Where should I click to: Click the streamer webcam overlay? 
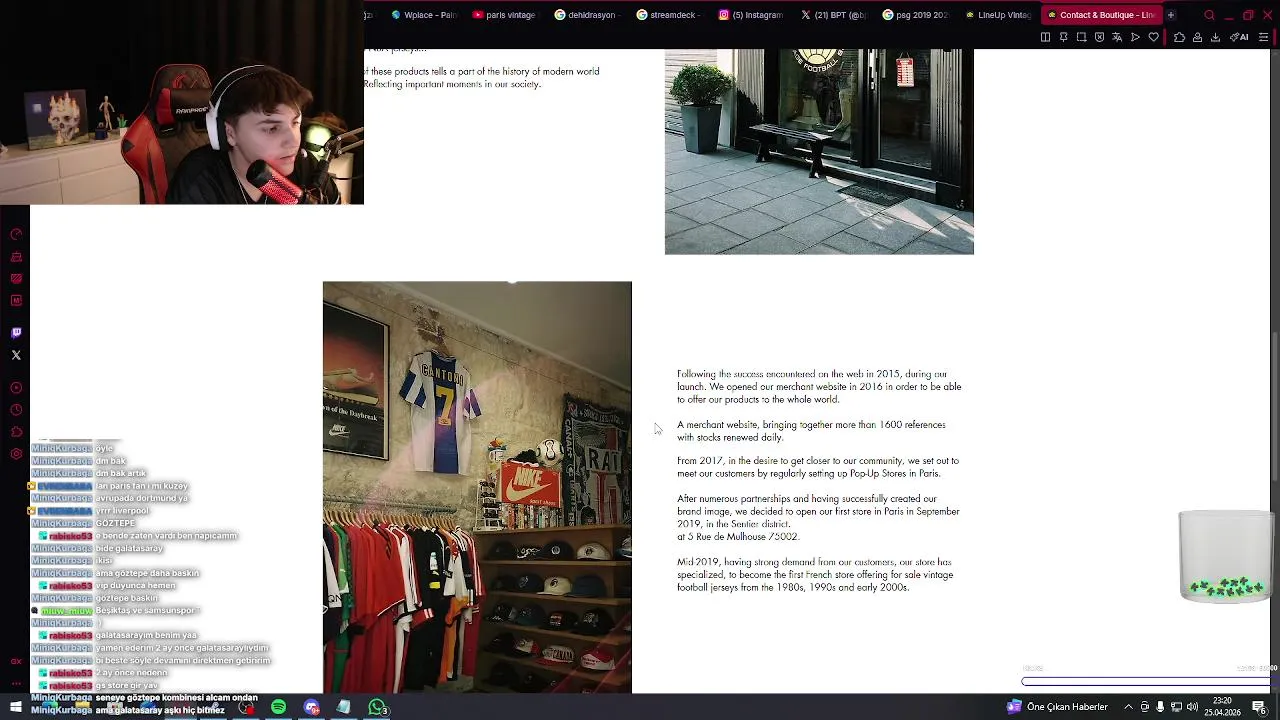click(182, 102)
